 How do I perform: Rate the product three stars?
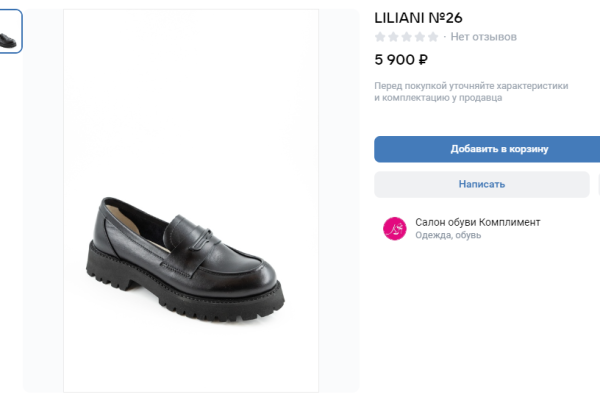point(406,37)
